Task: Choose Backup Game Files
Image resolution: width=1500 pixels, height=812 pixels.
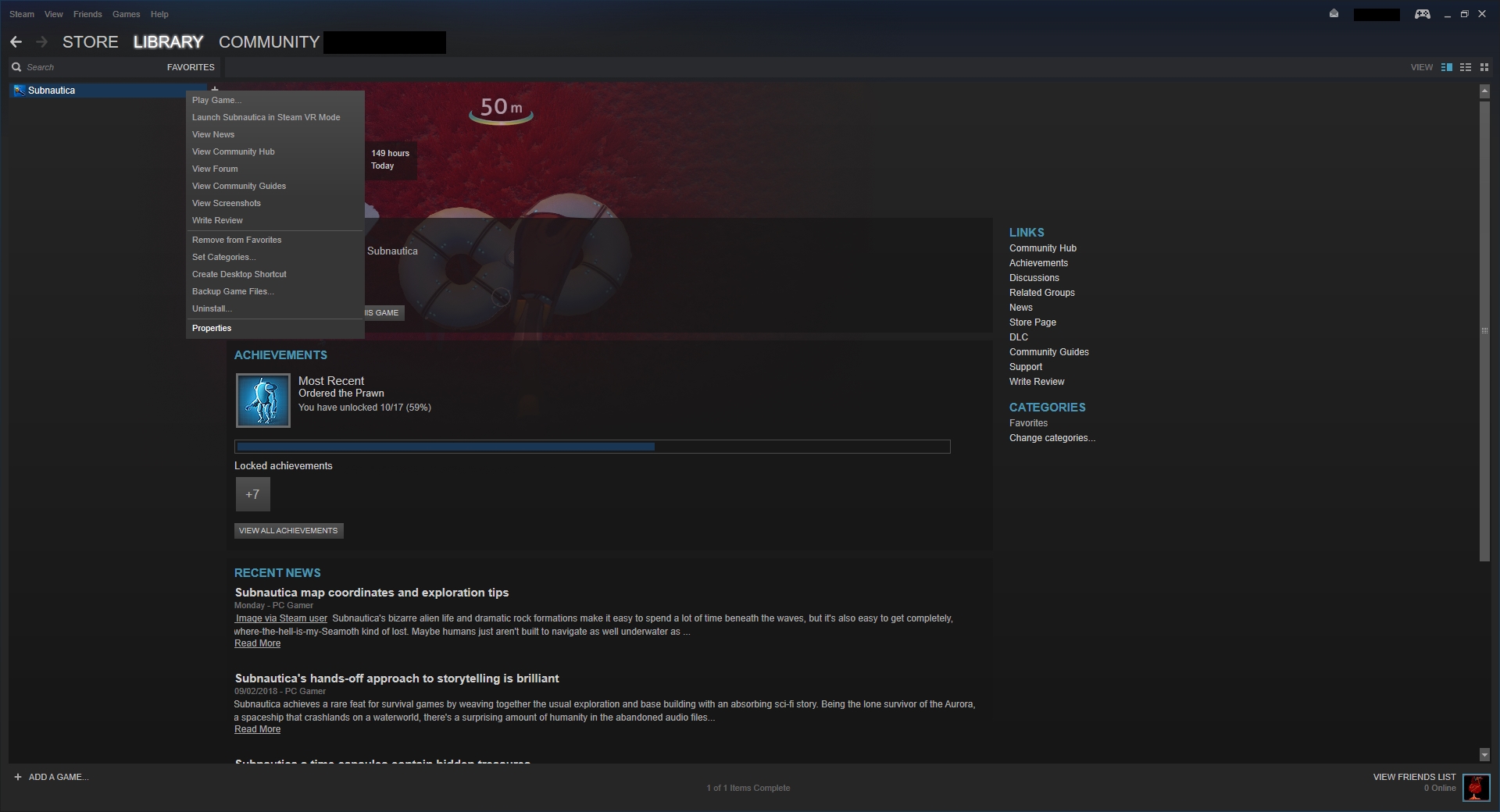Action: (275, 291)
